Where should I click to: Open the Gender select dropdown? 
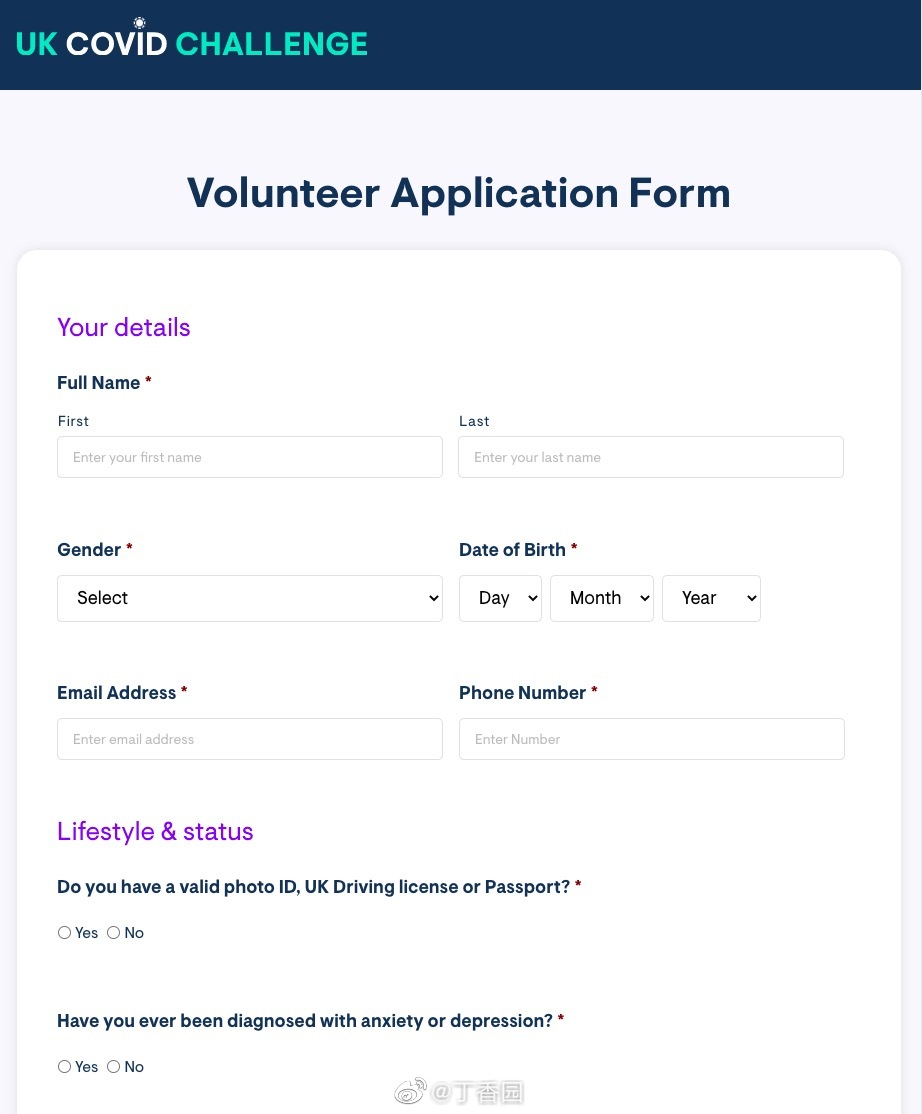coord(250,598)
